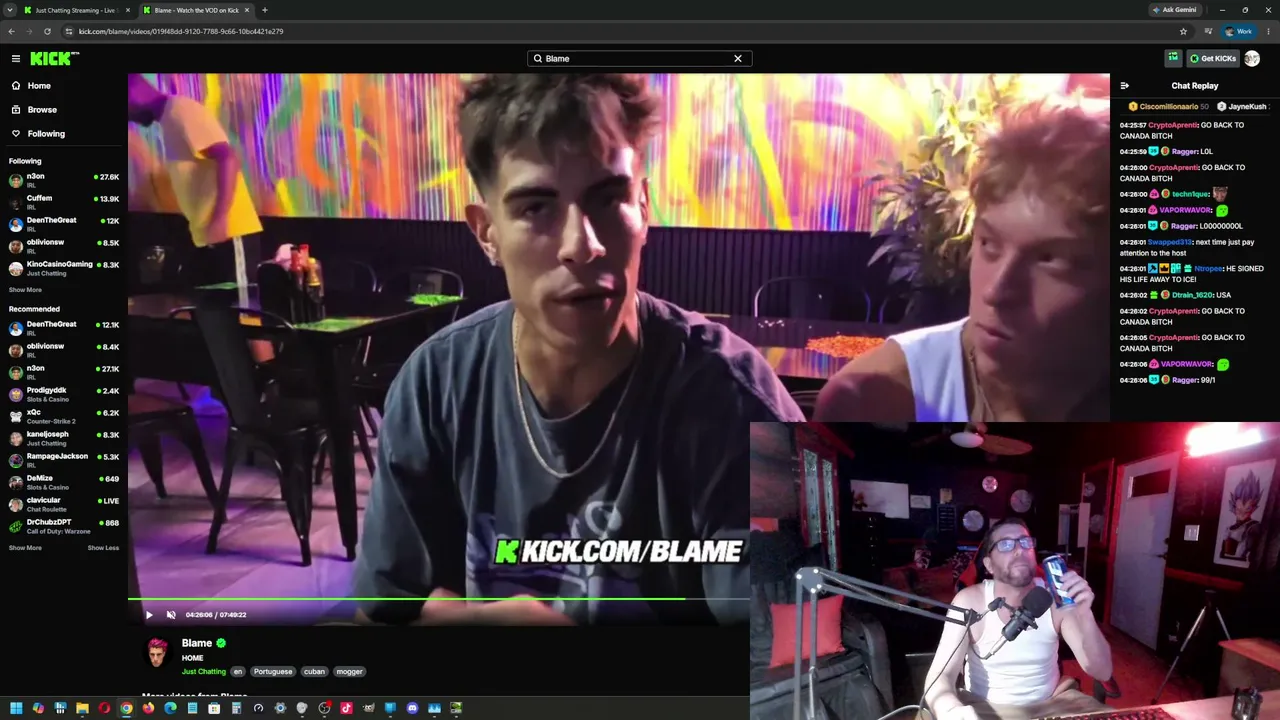Open the Work profile button in Chrome
The width and height of the screenshot is (1280, 720).
(x=1238, y=31)
